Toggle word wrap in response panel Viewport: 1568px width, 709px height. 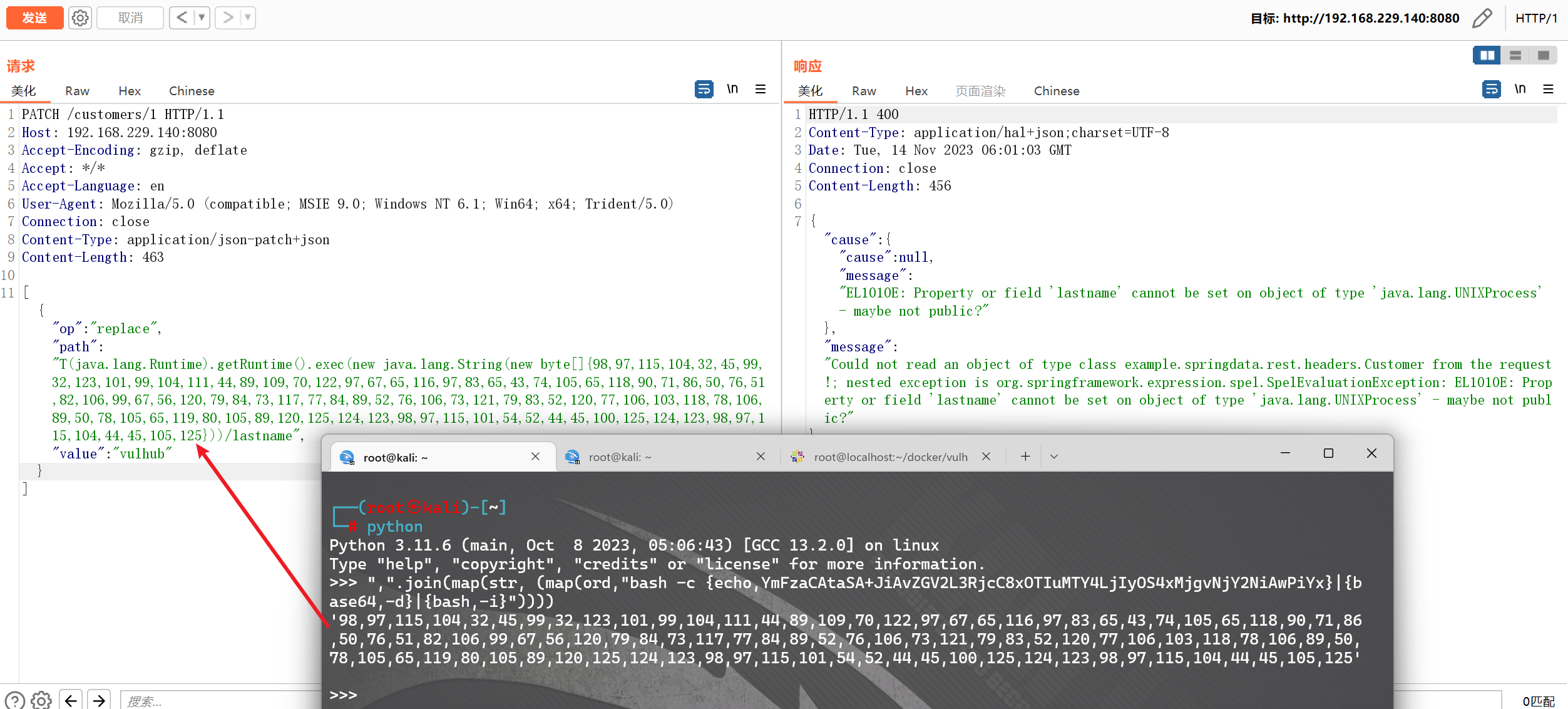1491,89
